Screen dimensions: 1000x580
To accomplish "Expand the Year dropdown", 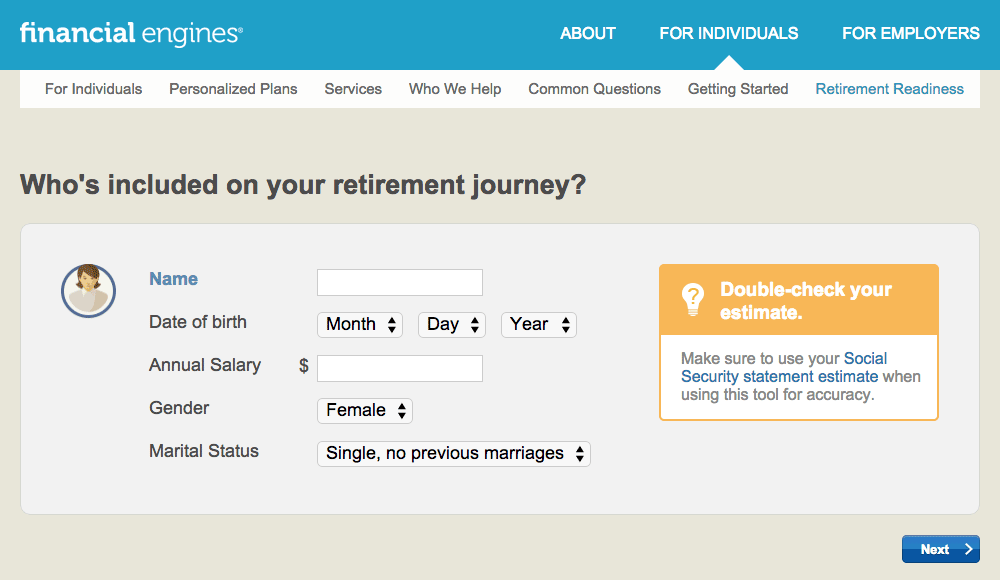I will 539,324.
